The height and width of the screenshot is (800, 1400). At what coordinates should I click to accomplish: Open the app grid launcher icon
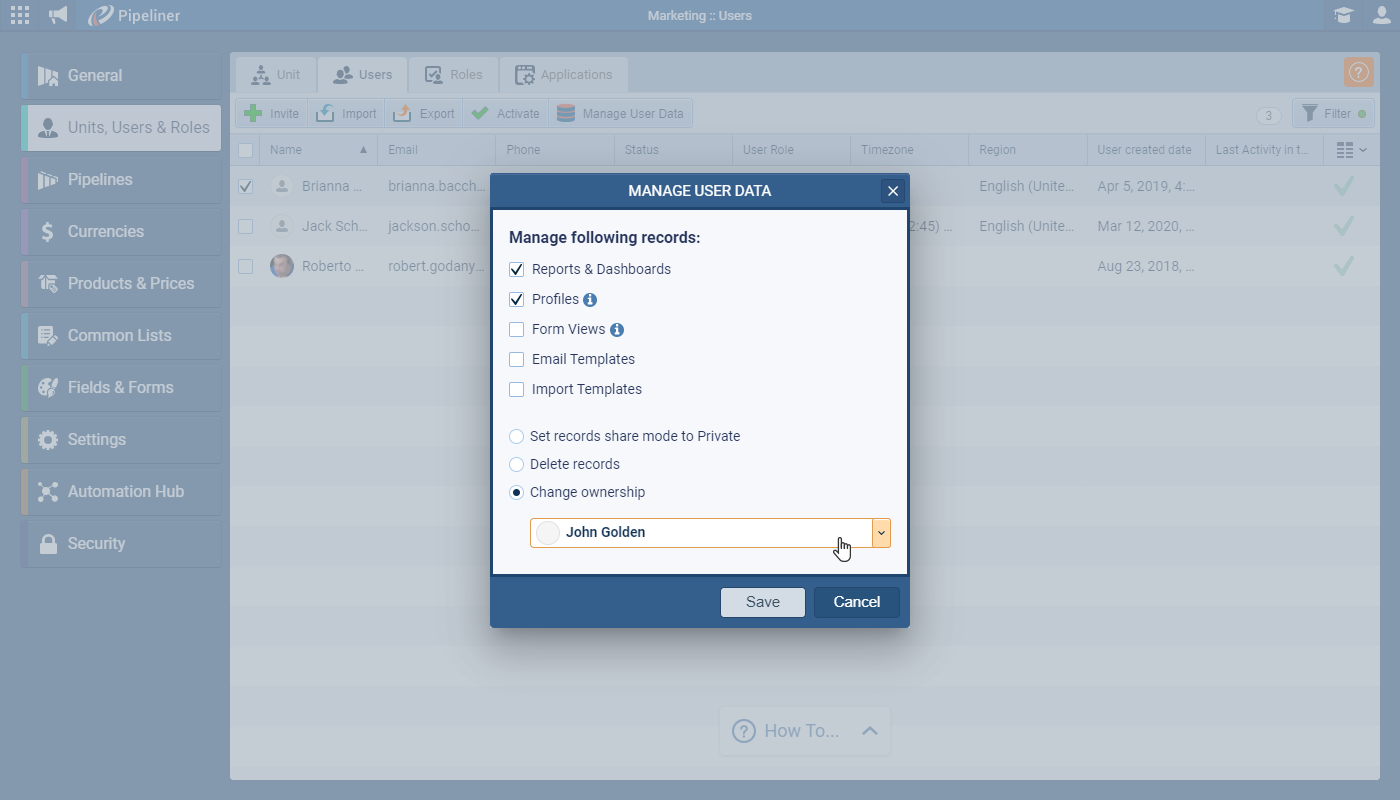pos(20,15)
